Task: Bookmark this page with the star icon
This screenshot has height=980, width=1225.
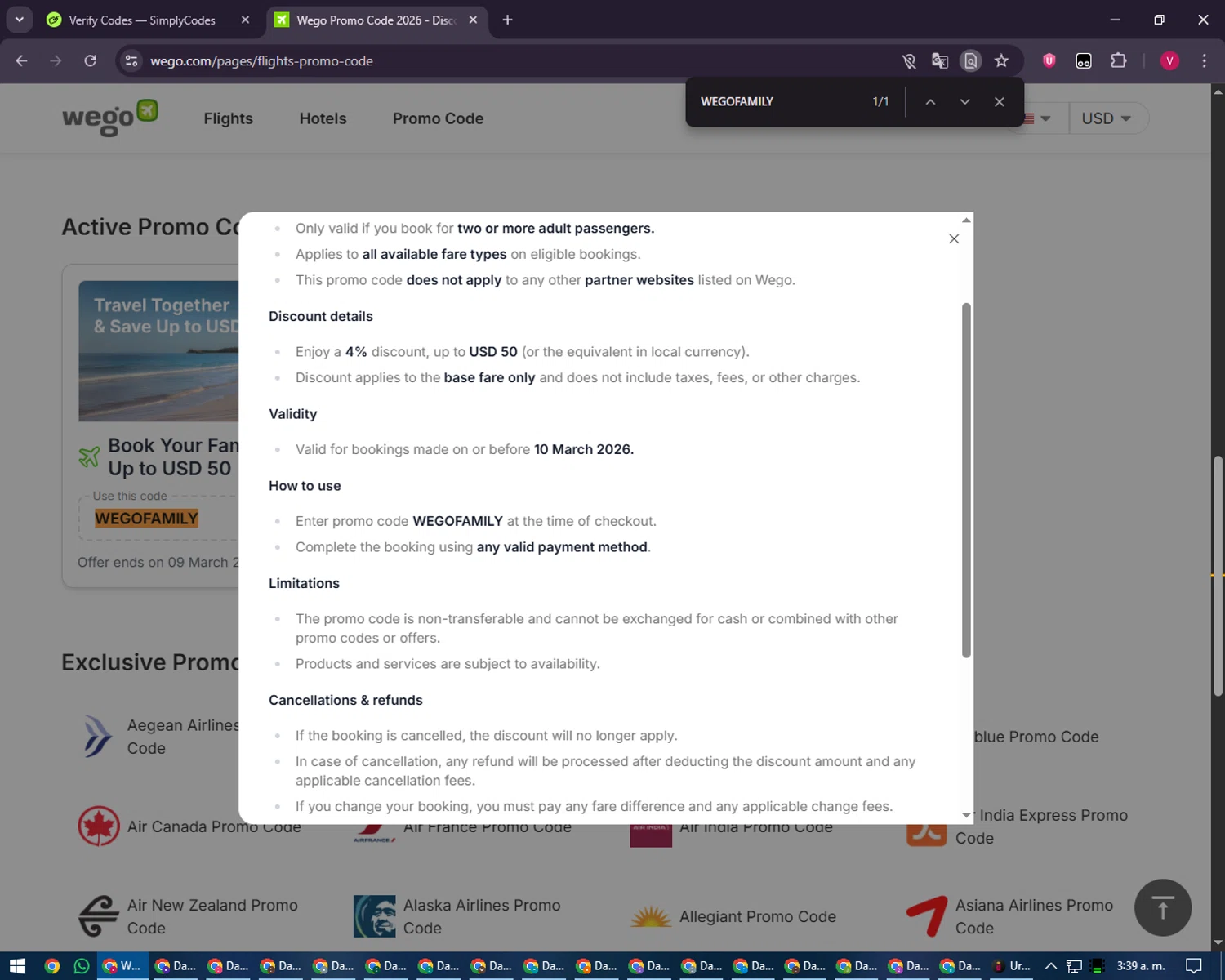Action: click(1001, 60)
